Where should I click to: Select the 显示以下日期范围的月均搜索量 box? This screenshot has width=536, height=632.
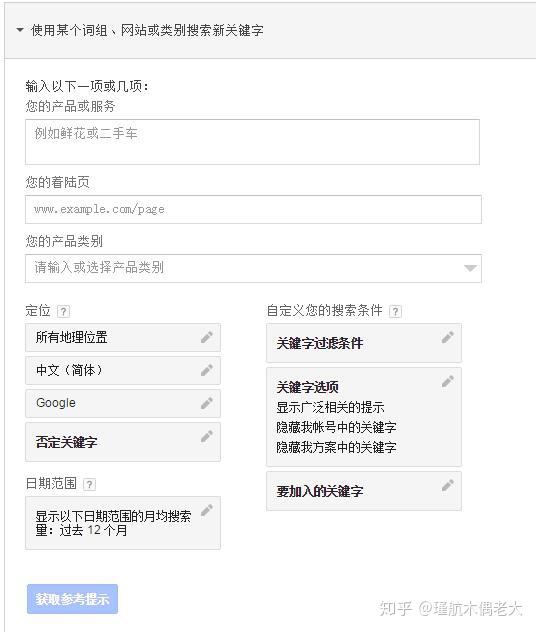pos(123,523)
